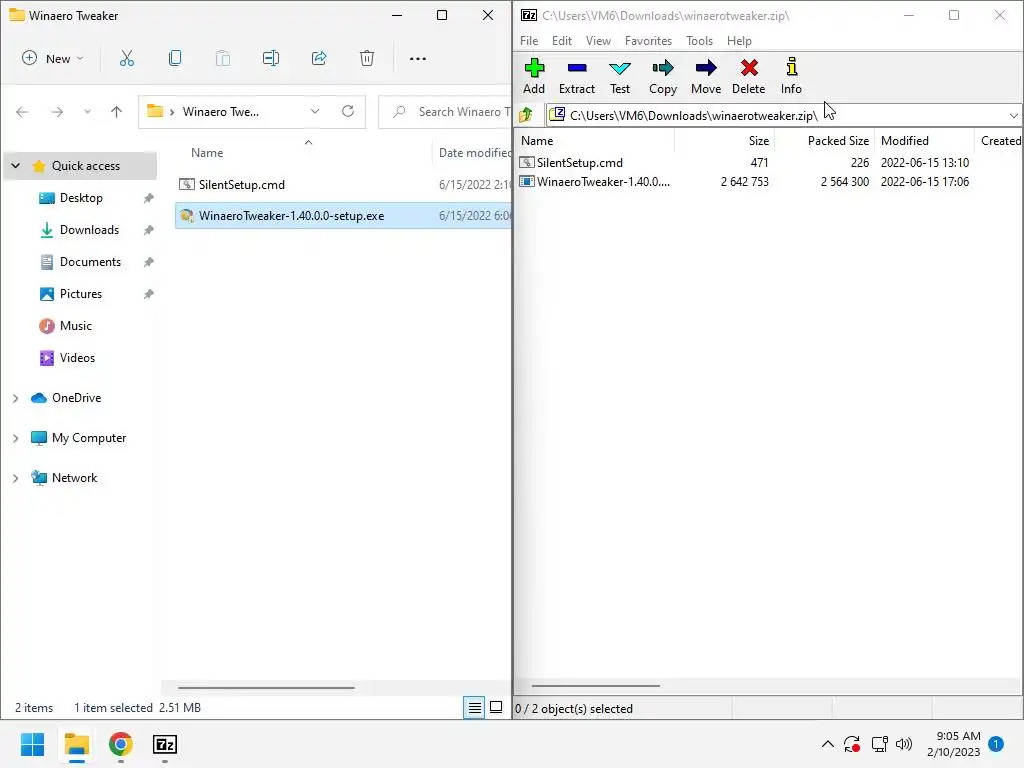This screenshot has height=768, width=1024.
Task: Expand the My Computer node
Action: coord(16,438)
